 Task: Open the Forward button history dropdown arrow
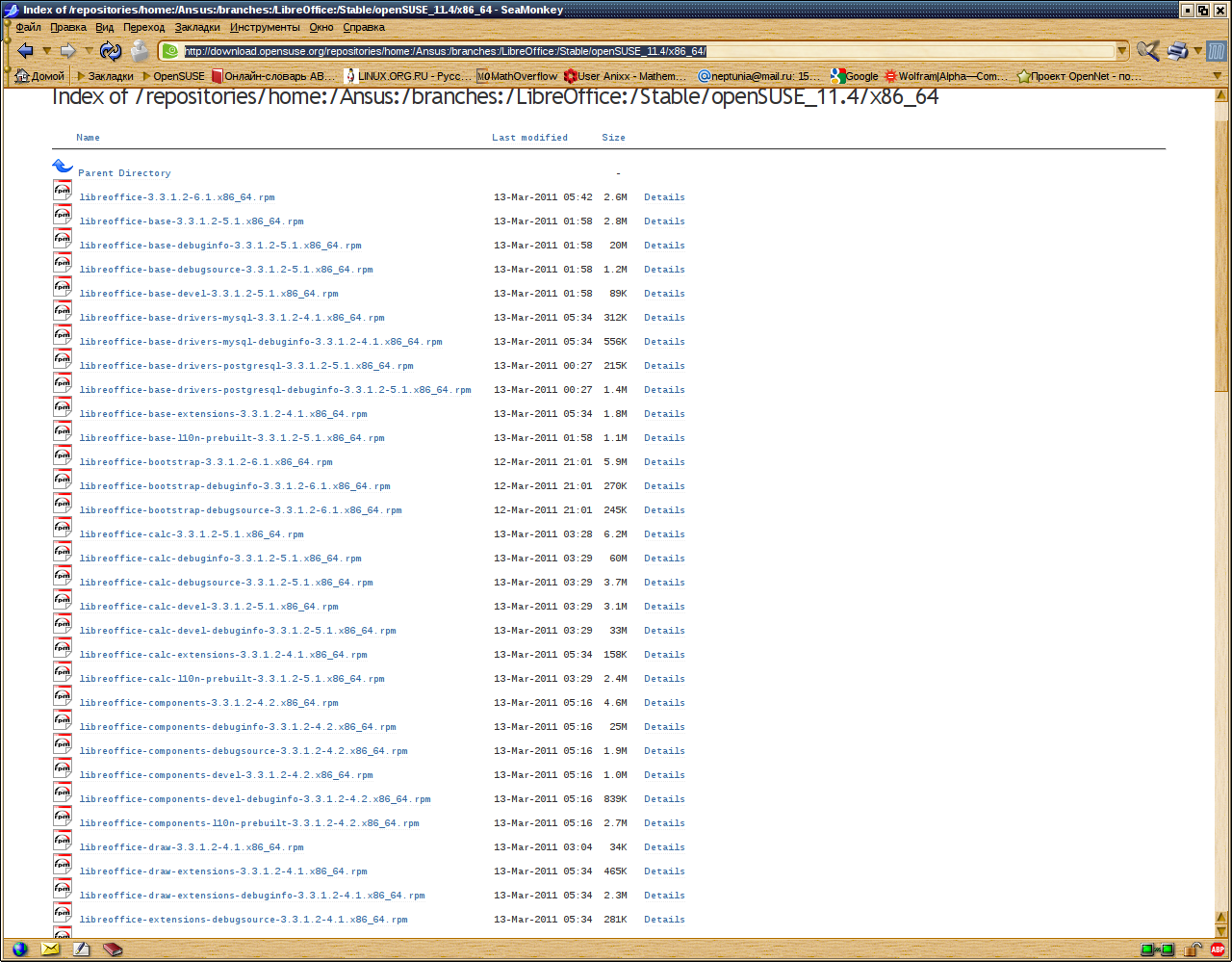click(x=89, y=51)
